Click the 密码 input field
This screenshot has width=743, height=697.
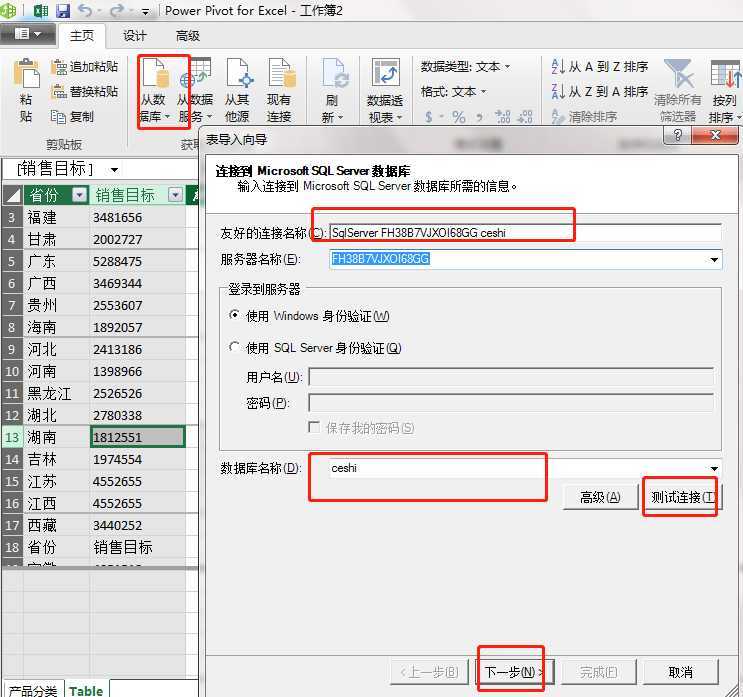point(511,403)
